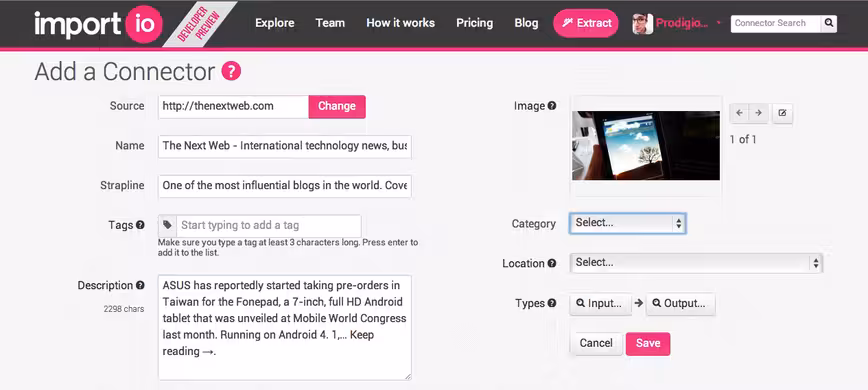Screen dimensions: 868x390
Task: Choose Output type button
Action: pos(680,304)
